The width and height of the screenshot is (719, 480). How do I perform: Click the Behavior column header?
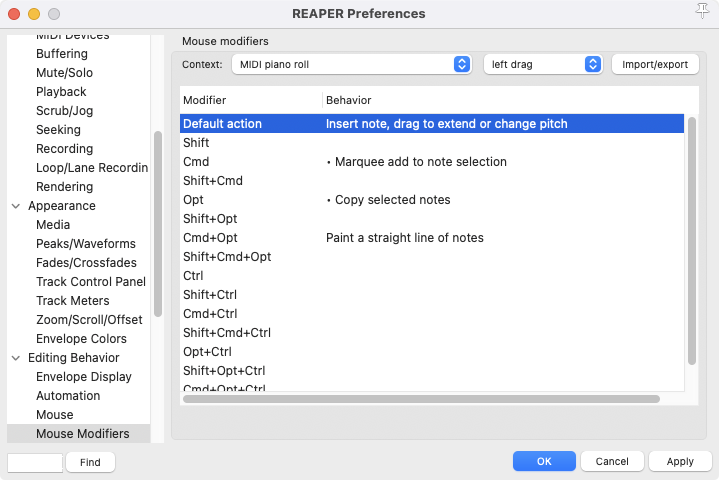click(x=348, y=101)
